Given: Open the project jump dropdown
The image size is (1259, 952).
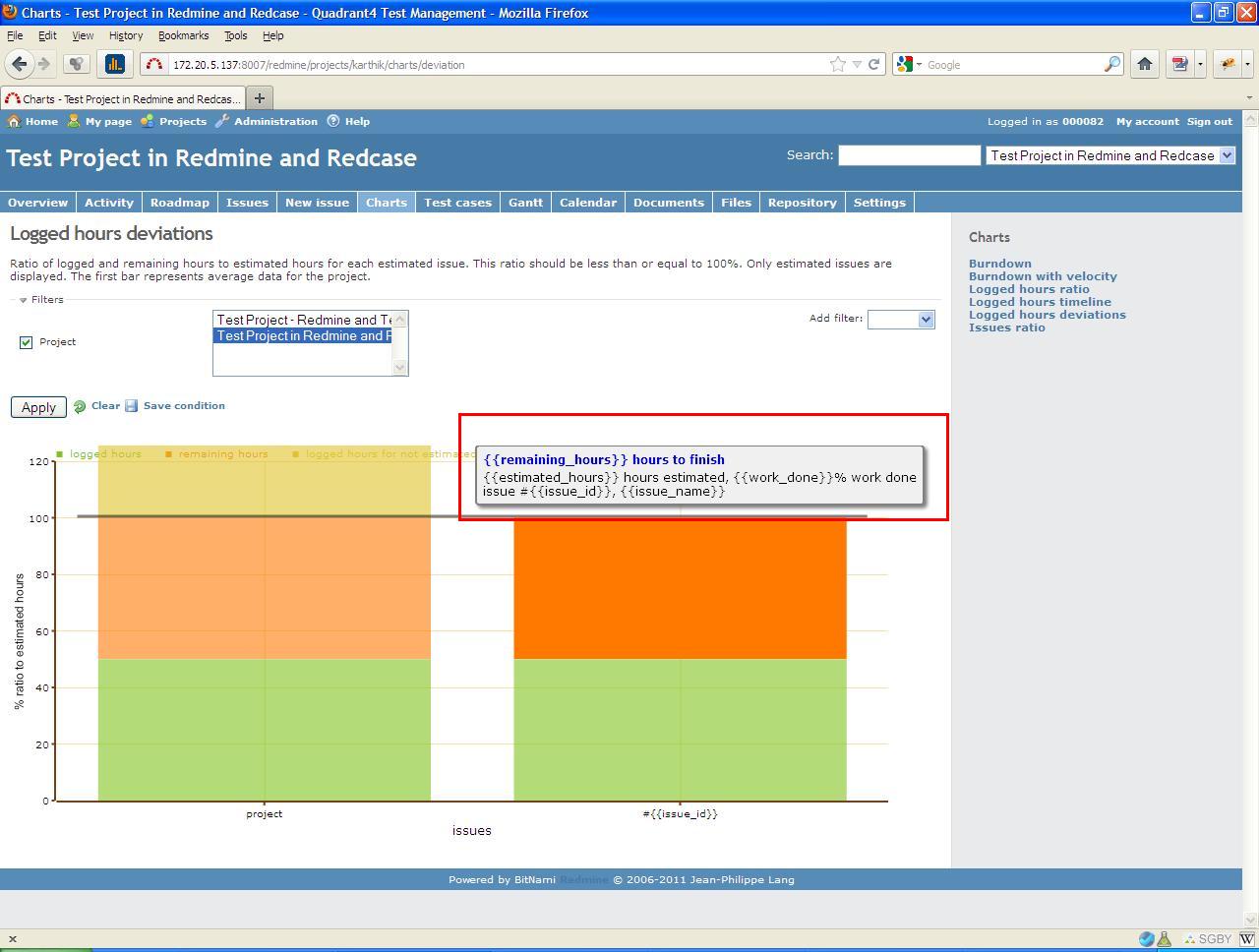Looking at the screenshot, I should pyautogui.click(x=1109, y=155).
